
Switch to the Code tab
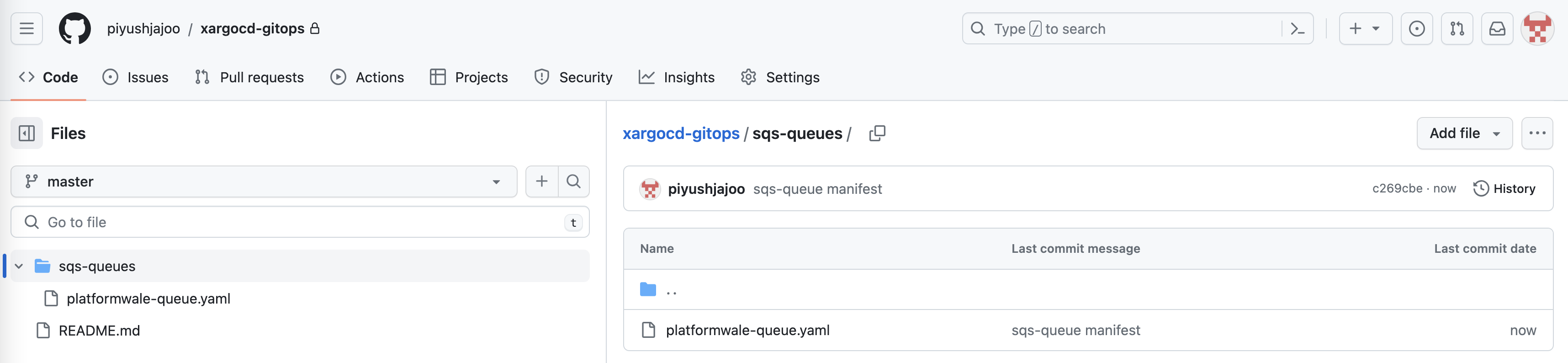click(48, 77)
